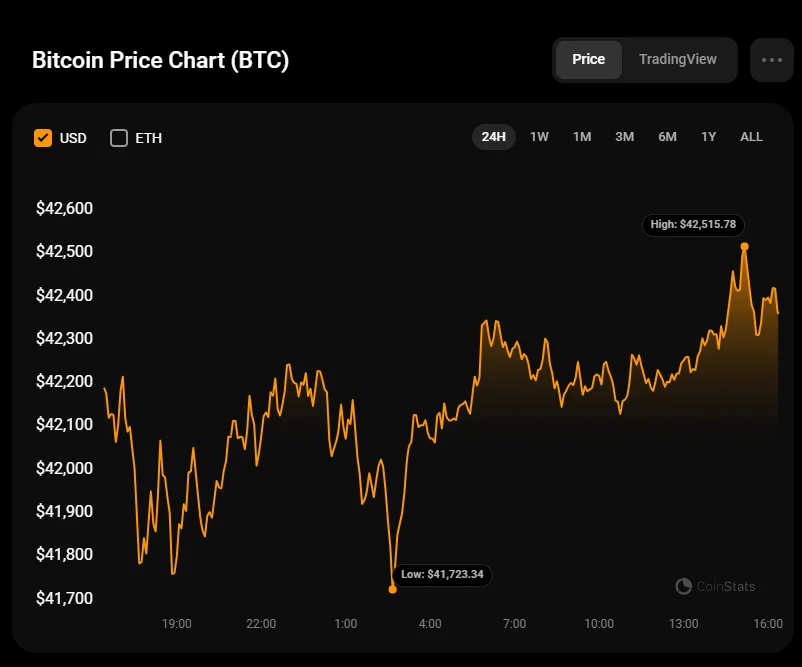The image size is (802, 667).
Task: Click the Bitcoin Price Chart (BTC) heading
Action: coord(161,60)
